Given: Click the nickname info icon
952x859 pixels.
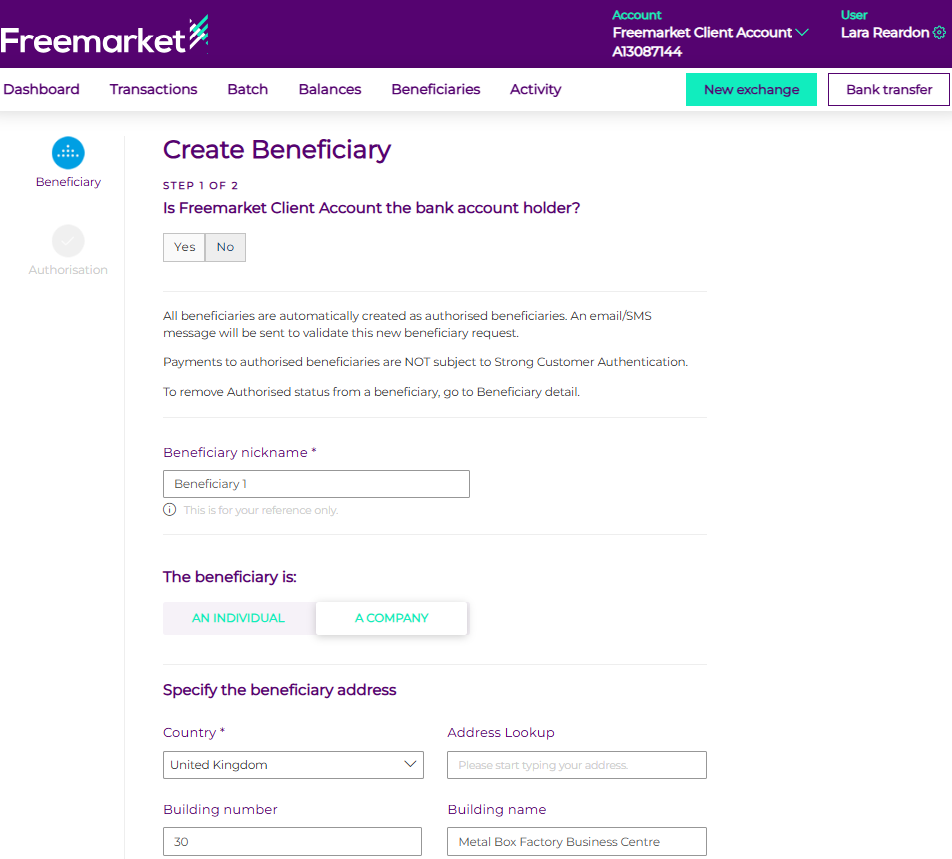Looking at the screenshot, I should pyautogui.click(x=170, y=510).
